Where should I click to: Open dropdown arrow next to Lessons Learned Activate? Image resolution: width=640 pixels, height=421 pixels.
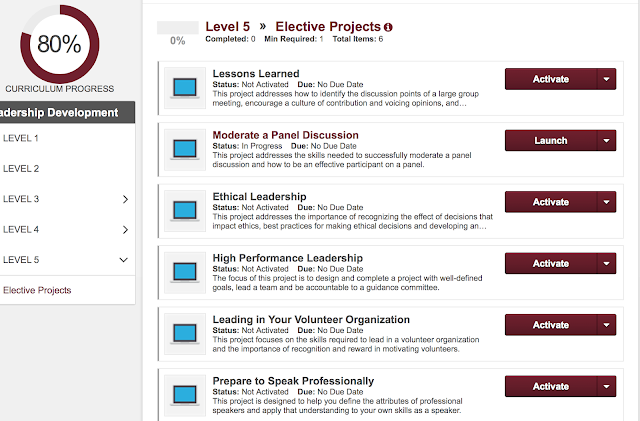click(x=607, y=79)
